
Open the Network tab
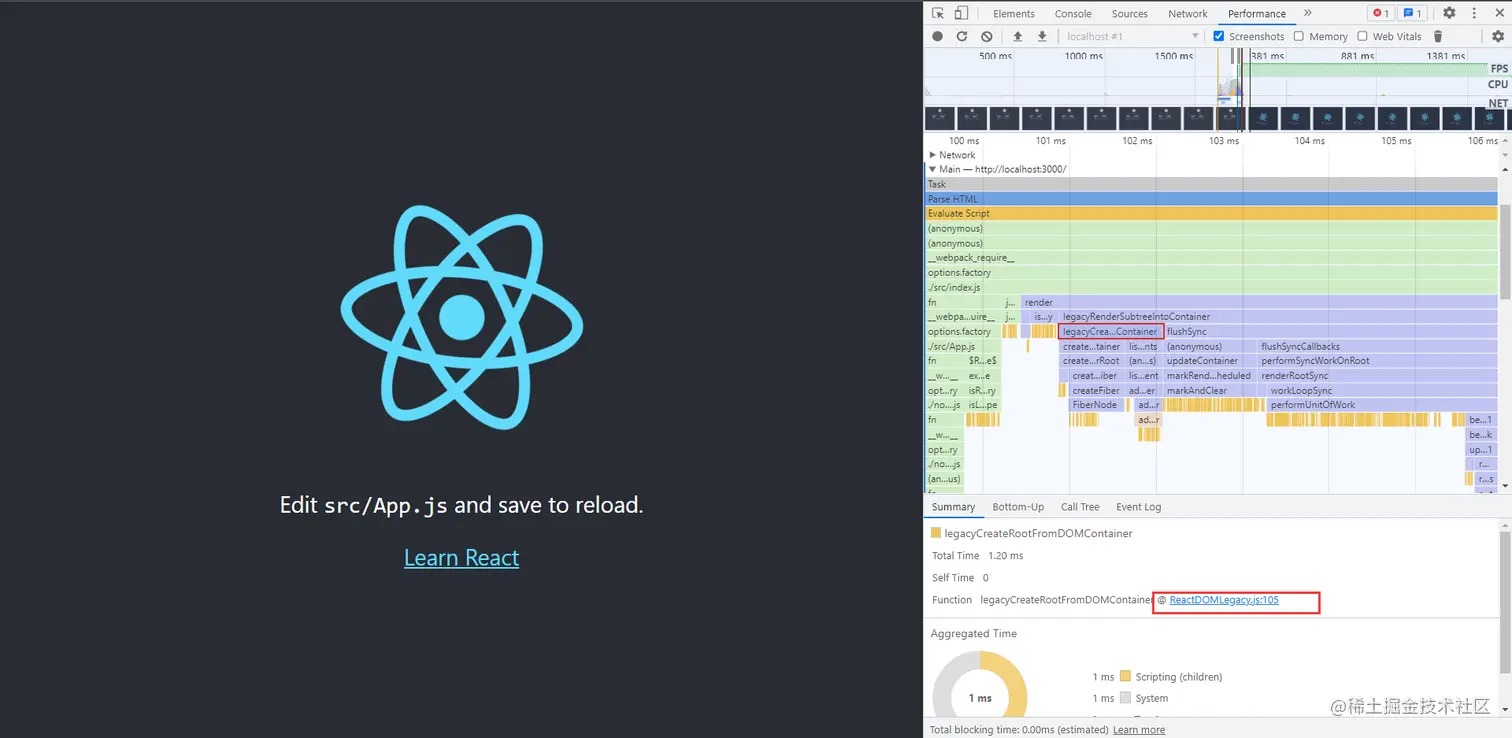tap(1188, 13)
